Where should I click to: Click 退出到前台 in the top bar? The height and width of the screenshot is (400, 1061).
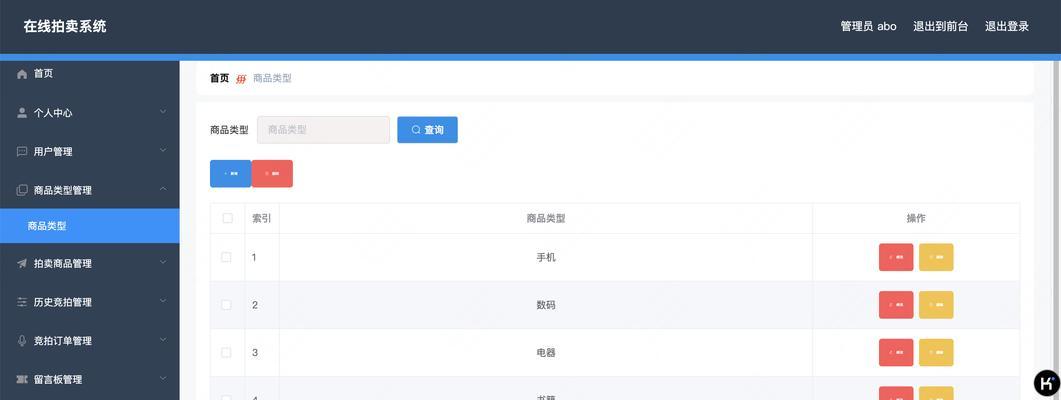coord(941,26)
